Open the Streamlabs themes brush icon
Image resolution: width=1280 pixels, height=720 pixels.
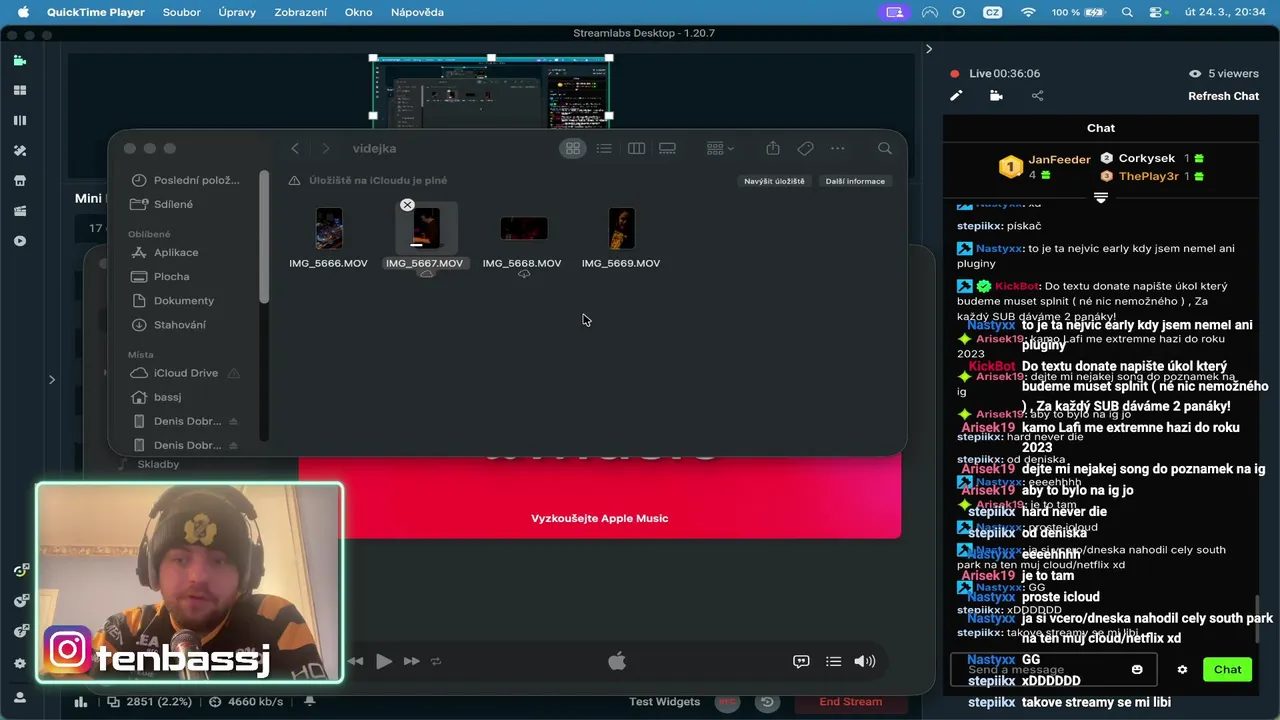(19, 150)
